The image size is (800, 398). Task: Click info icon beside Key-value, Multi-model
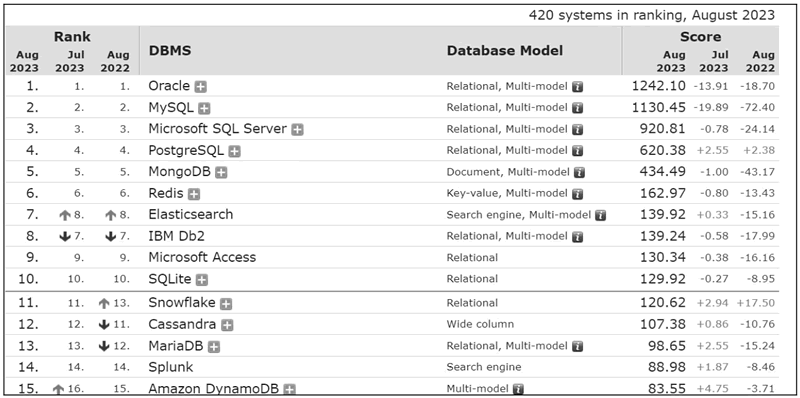coord(578,194)
